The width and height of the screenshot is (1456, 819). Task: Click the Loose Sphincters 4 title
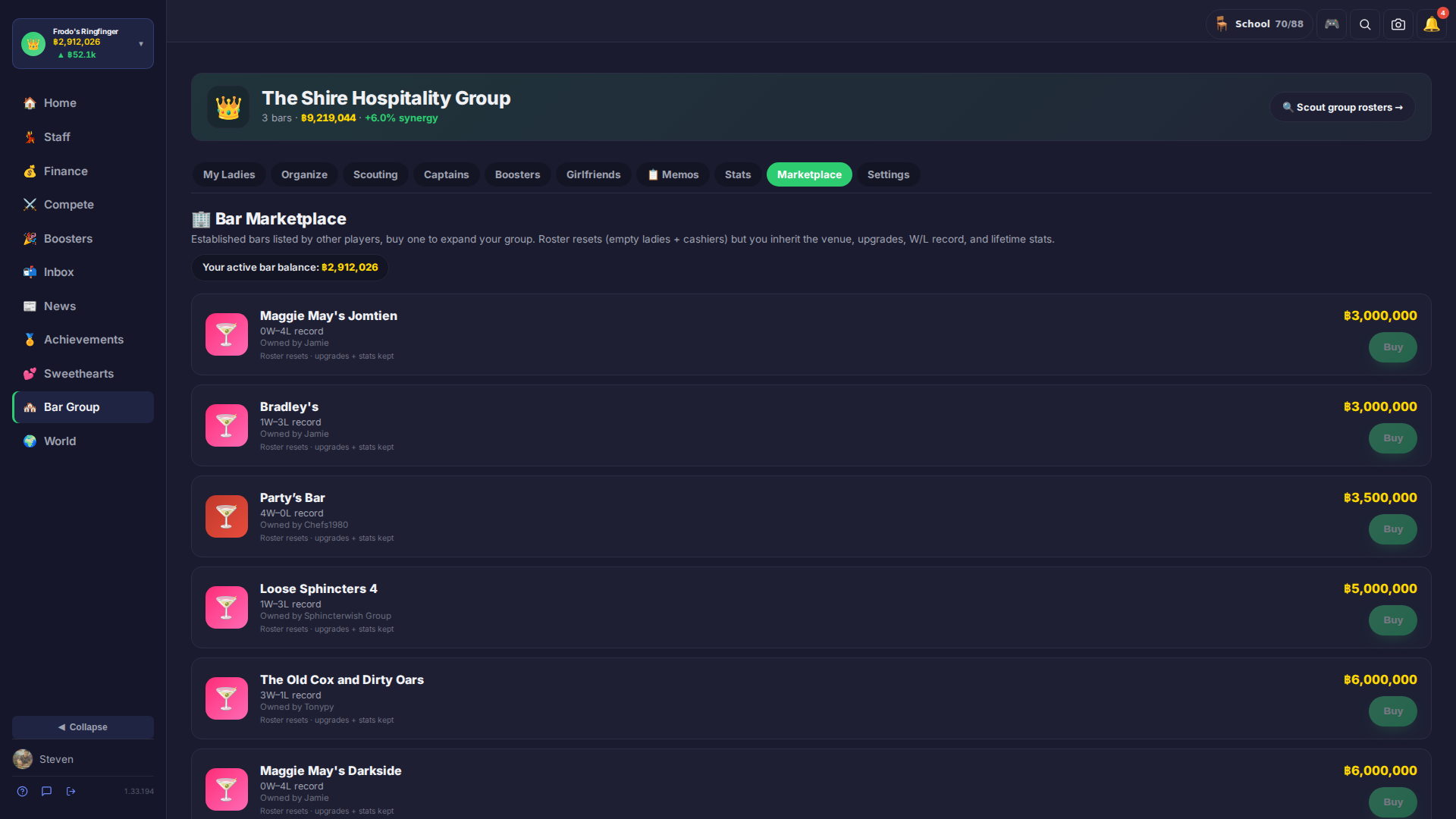pyautogui.click(x=318, y=589)
